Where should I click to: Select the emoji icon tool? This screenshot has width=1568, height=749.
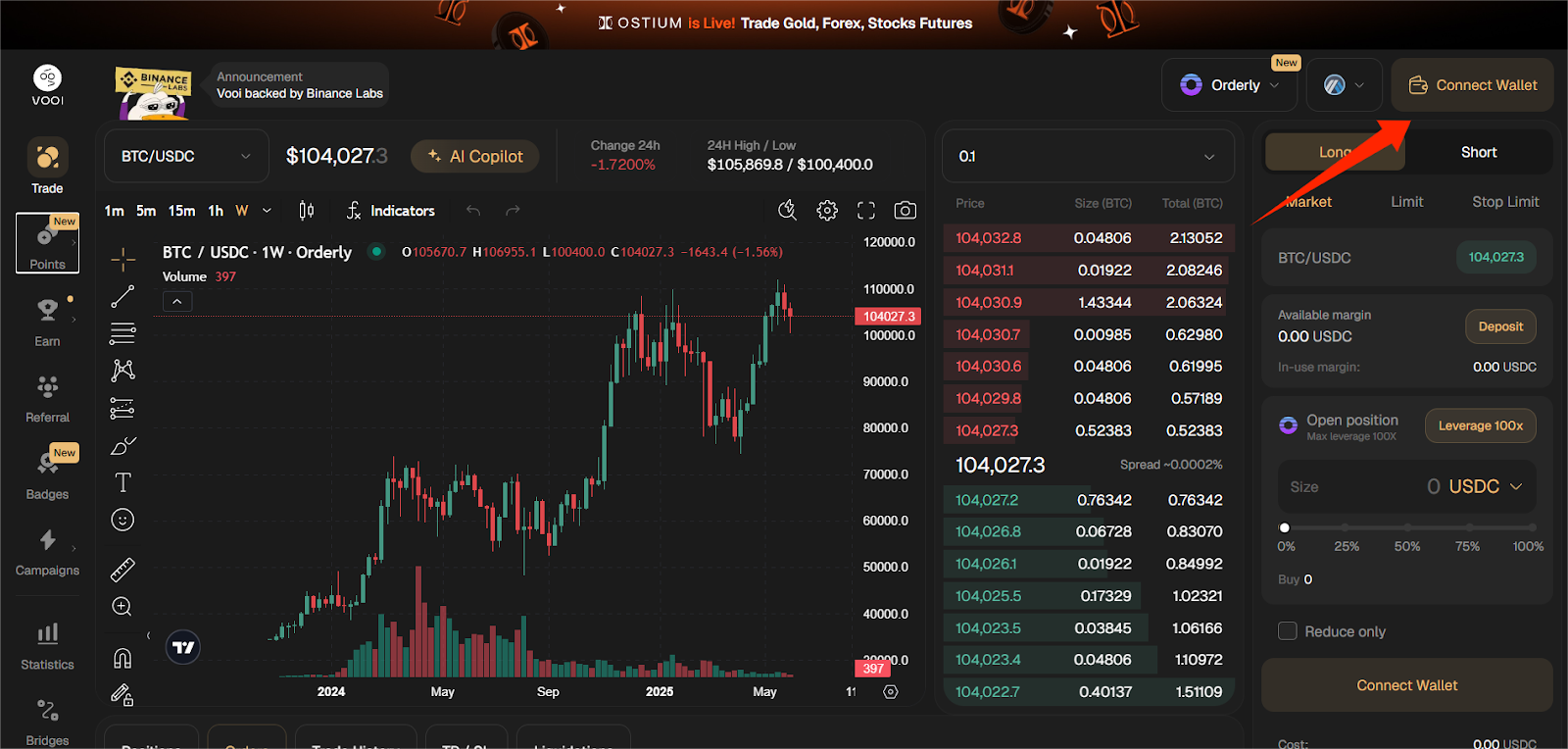coord(122,520)
